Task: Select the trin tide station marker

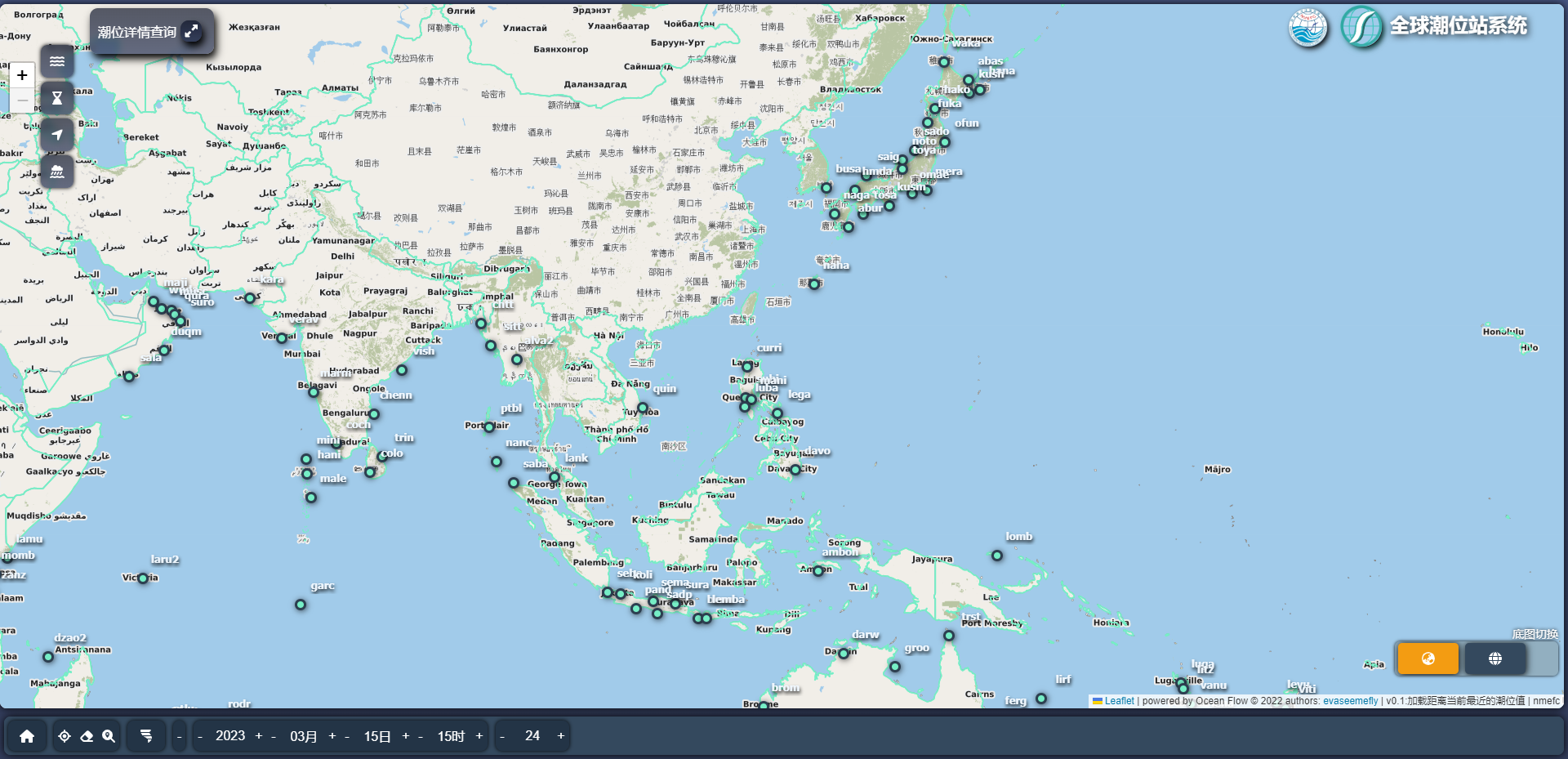Action: [382, 457]
